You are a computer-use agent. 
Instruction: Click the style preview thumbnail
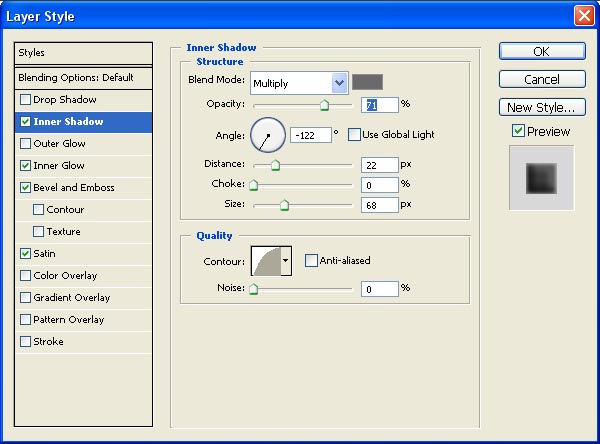541,178
